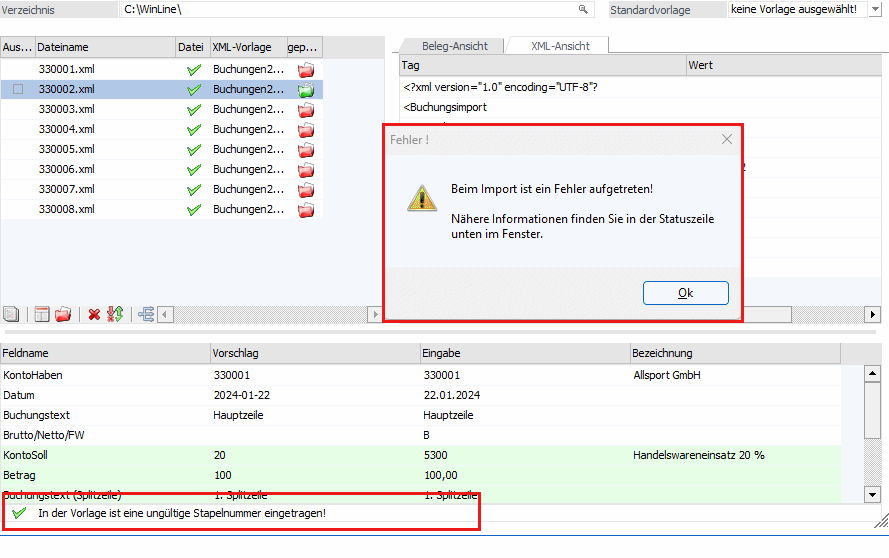The width and height of the screenshot is (889, 558).
Task: Switch to the Beleg-Ansicht tab
Action: coord(454,46)
